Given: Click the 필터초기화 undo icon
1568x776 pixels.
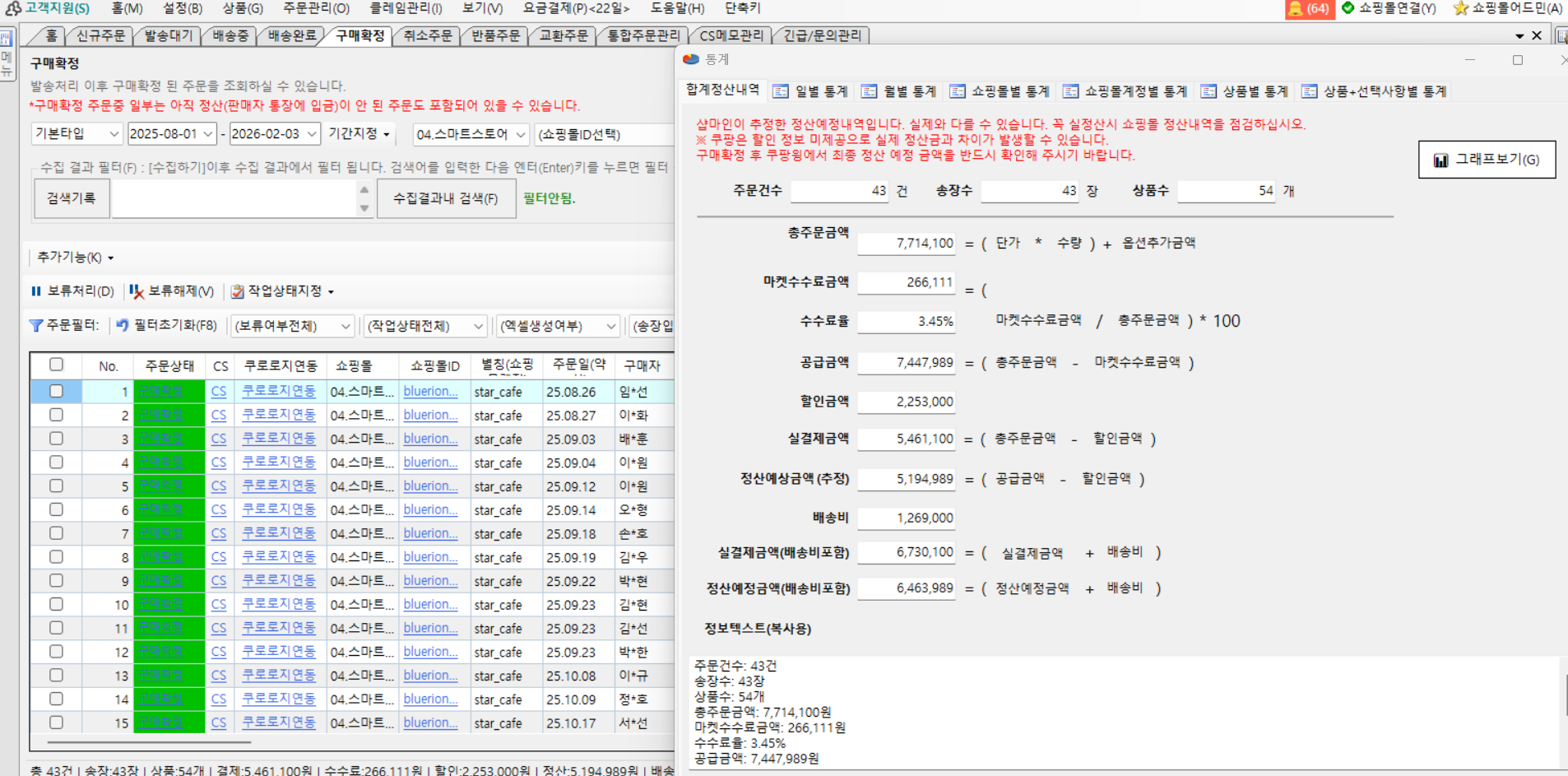Looking at the screenshot, I should (x=123, y=326).
